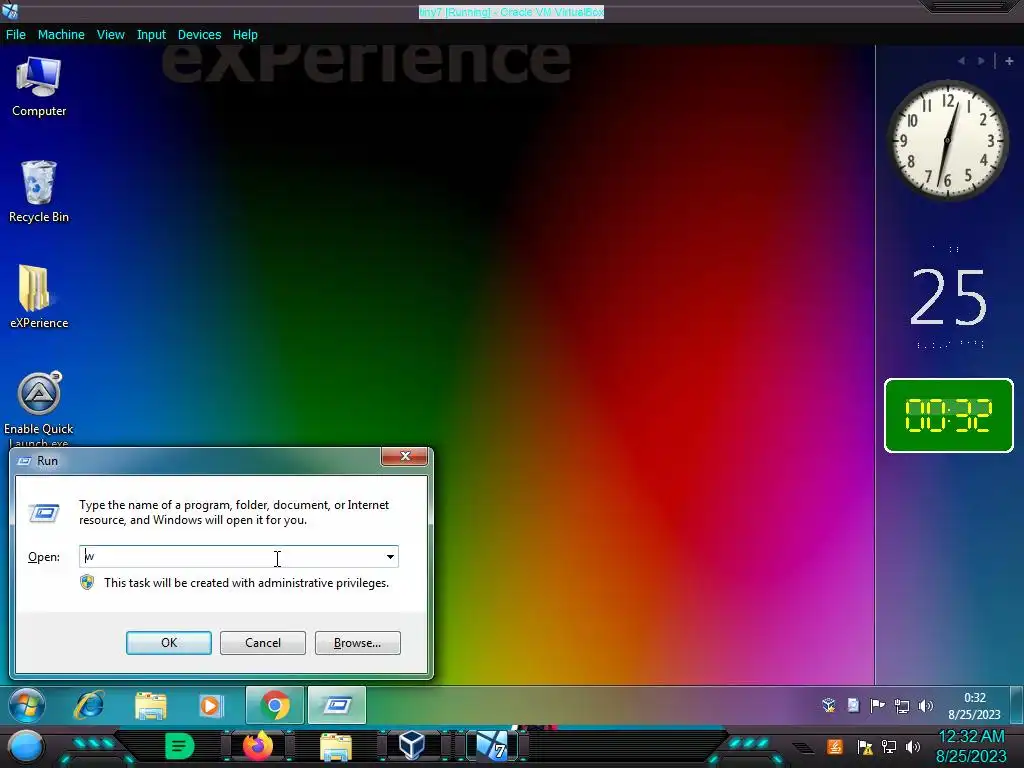
Task: Open Windows Explorer in guest taskbar
Action: click(150, 705)
